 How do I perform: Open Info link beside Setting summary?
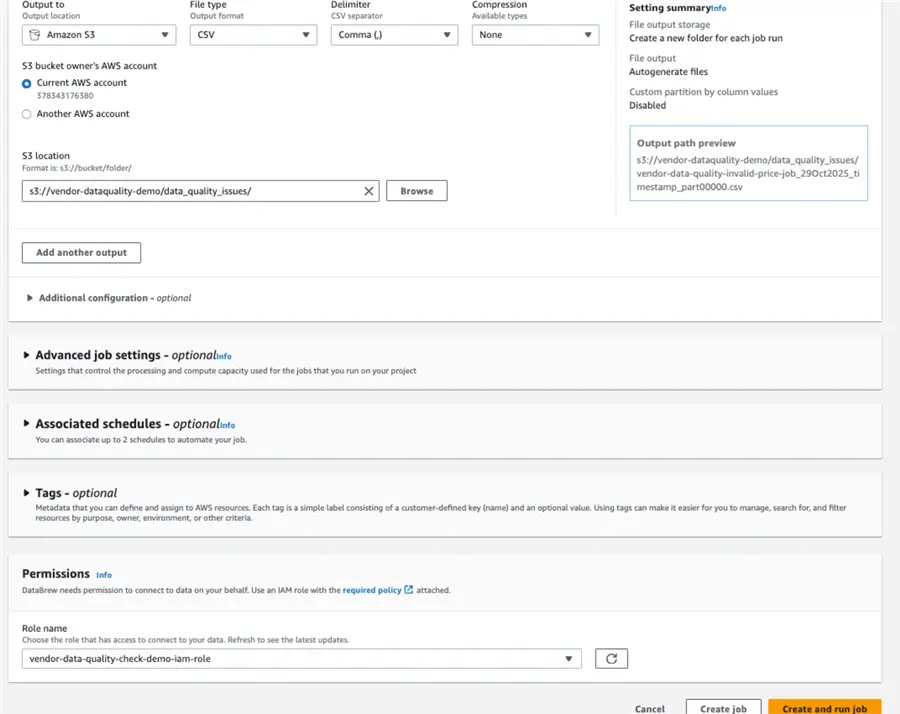[719, 9]
